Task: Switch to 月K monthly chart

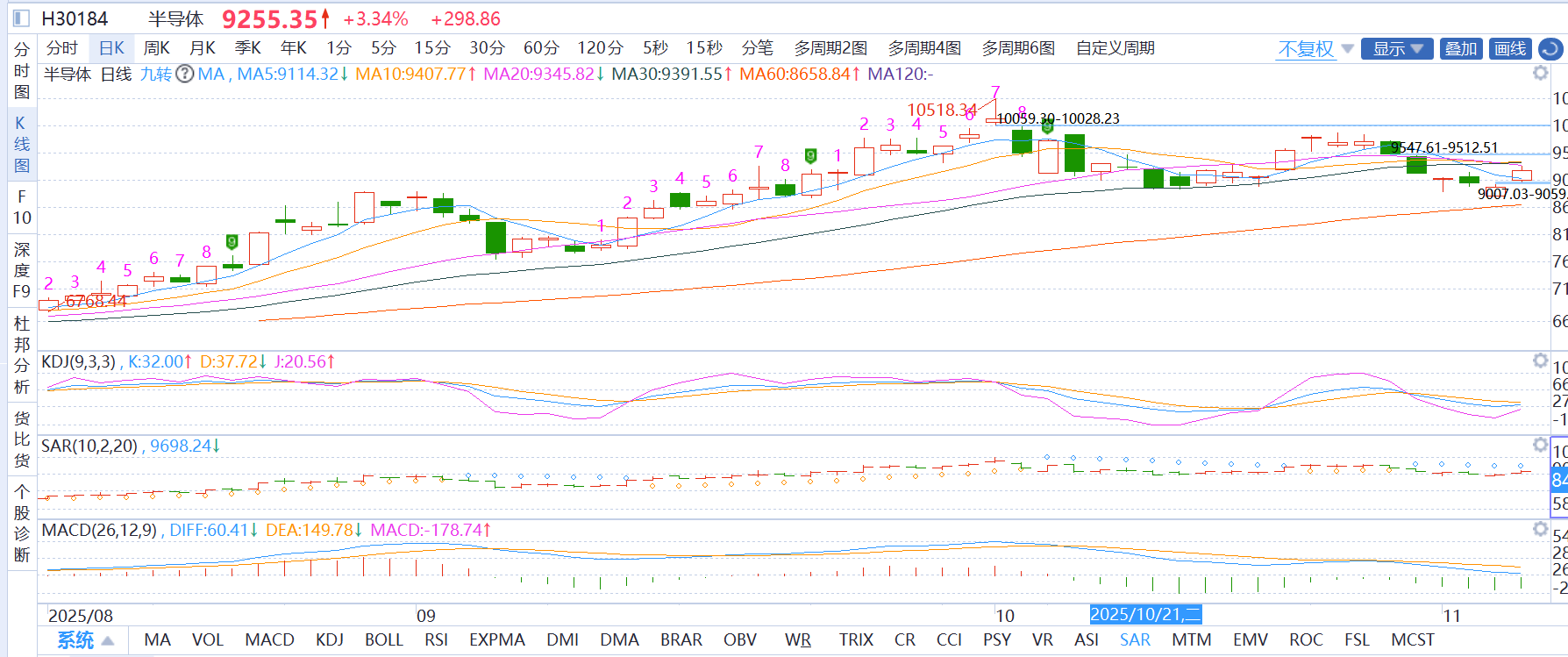Action: click(x=203, y=48)
